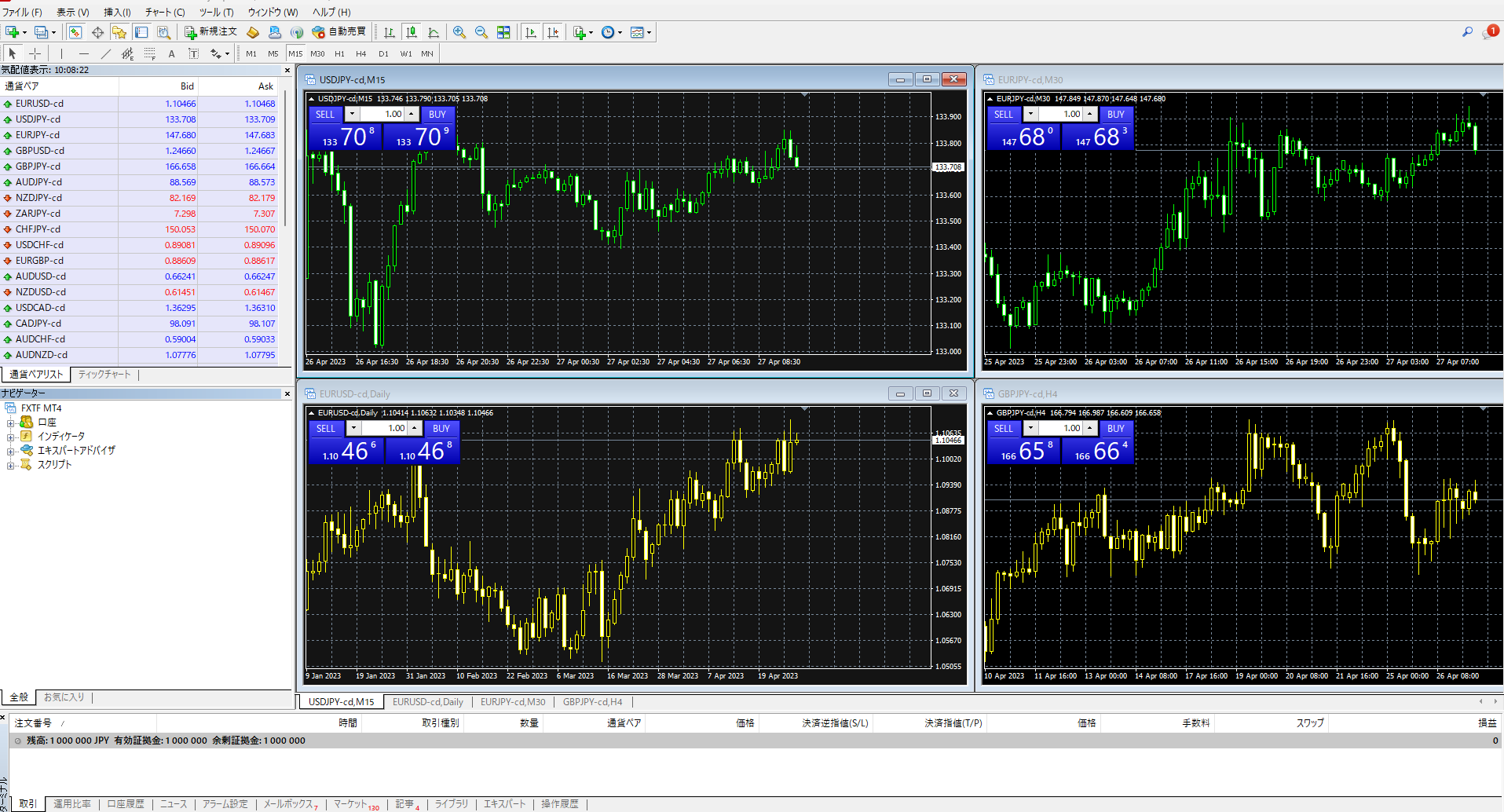This screenshot has height=812, width=1504.
Task: Click the tile windows icon in toolbar
Action: click(x=503, y=32)
